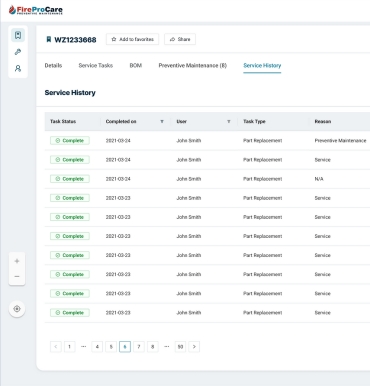
Task: Jump to page 5
Action: tap(111, 347)
